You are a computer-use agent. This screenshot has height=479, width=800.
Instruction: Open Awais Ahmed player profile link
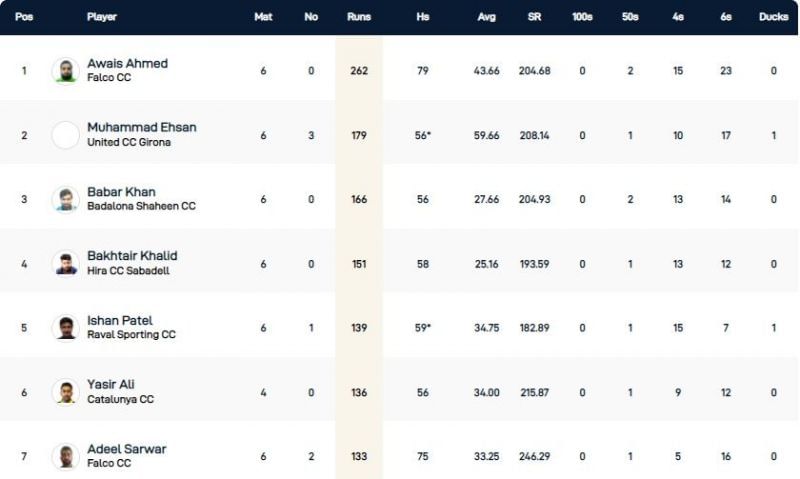(127, 63)
